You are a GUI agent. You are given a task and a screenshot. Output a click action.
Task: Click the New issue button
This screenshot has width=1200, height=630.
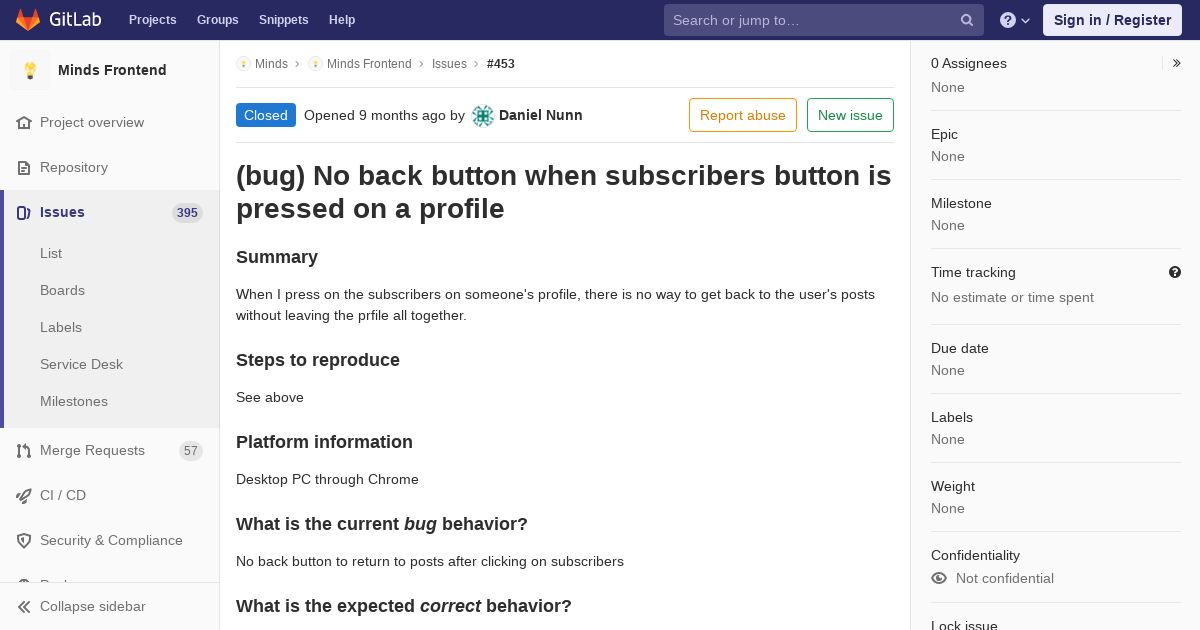click(x=850, y=115)
